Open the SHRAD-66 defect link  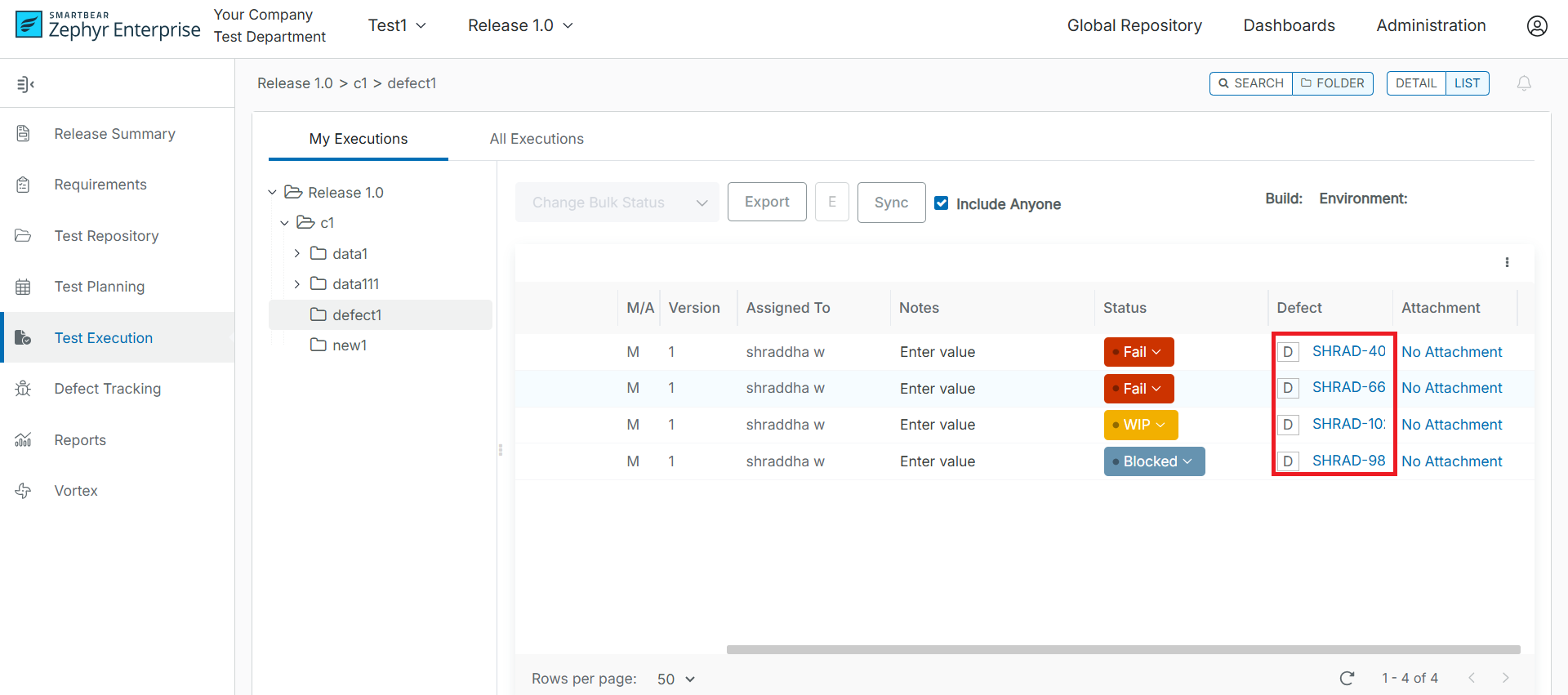[x=1348, y=388]
